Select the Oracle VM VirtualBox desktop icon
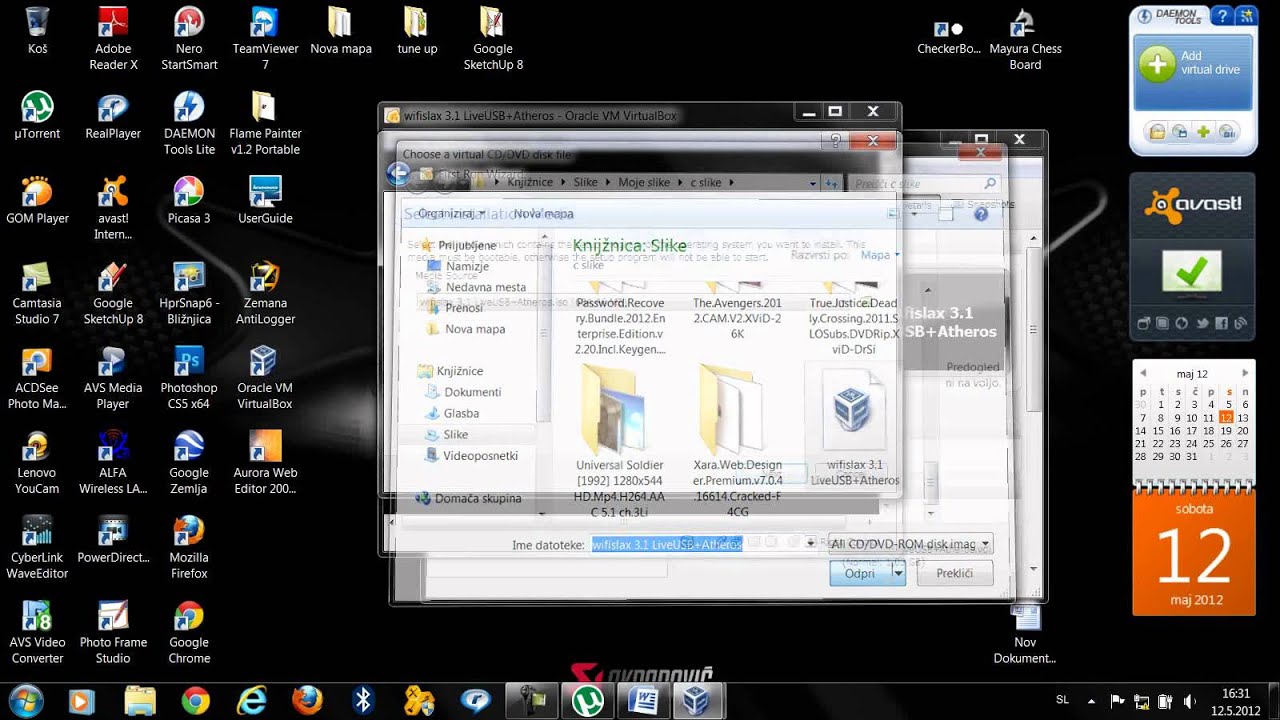Screen dimensions: 1280x720 pos(265,377)
